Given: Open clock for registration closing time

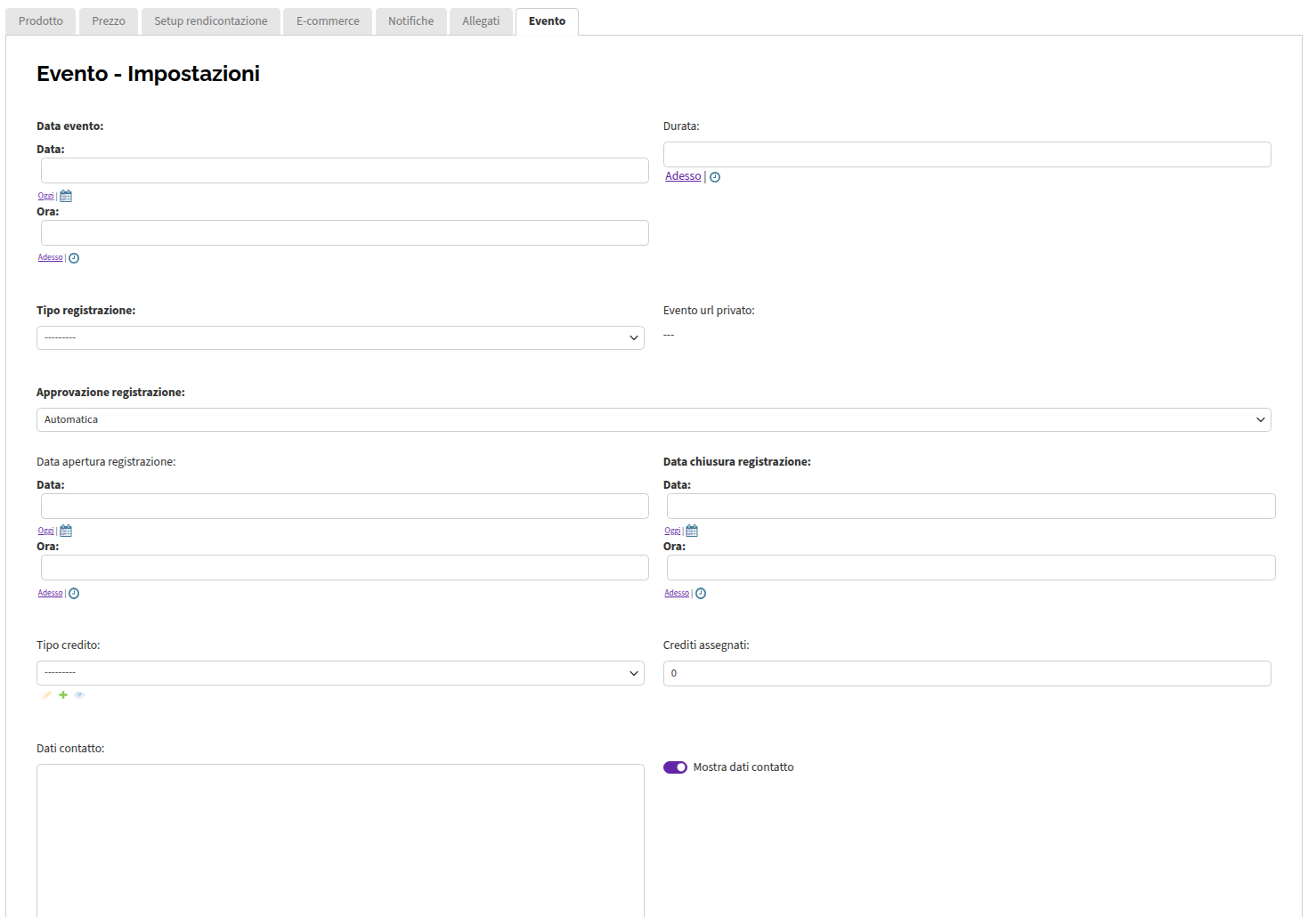Looking at the screenshot, I should [701, 594].
